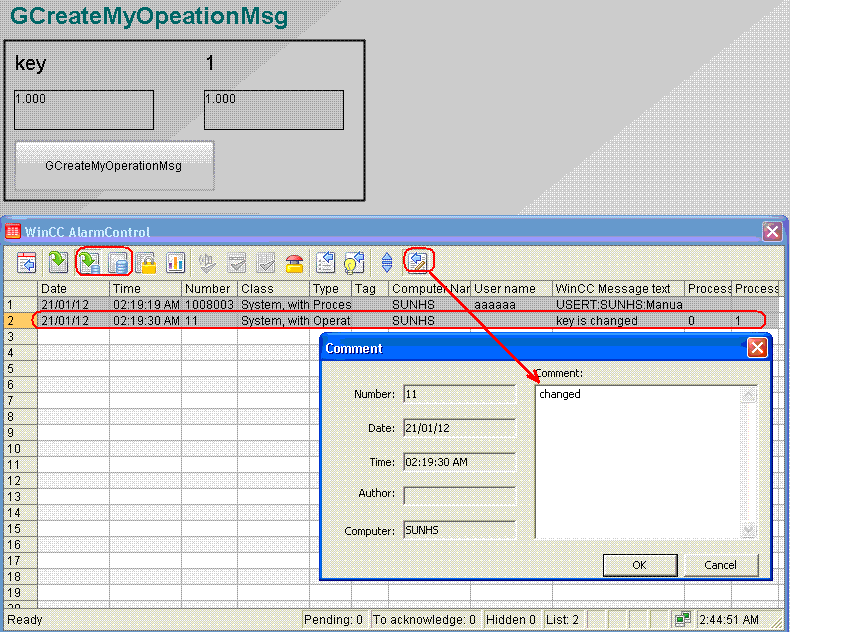Click the Time column header
The image size is (851, 632).
click(145, 288)
